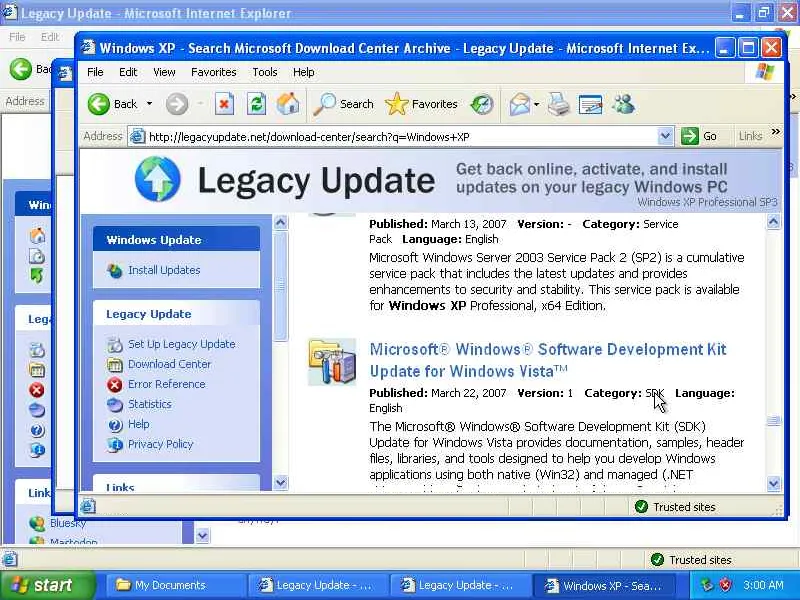Viewport: 800px width, 600px height.
Task: Click the Privacy Policy info icon
Action: tap(115, 444)
